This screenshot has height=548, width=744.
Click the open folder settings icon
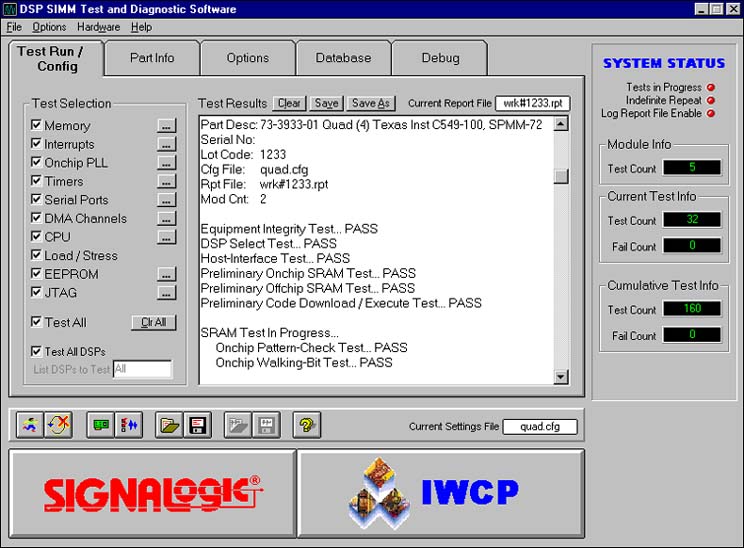coord(169,425)
